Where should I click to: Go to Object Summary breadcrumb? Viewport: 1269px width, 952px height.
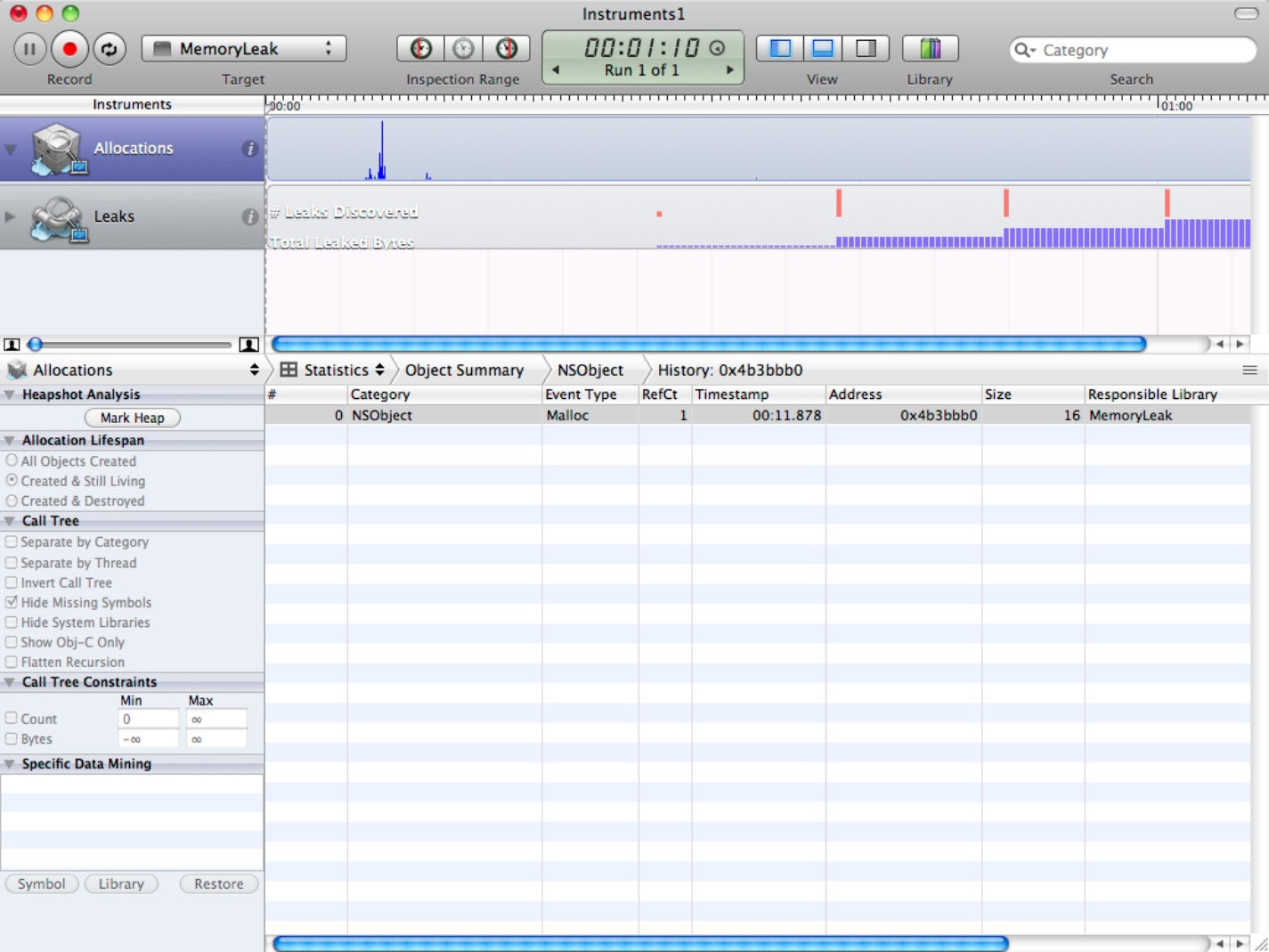point(464,370)
